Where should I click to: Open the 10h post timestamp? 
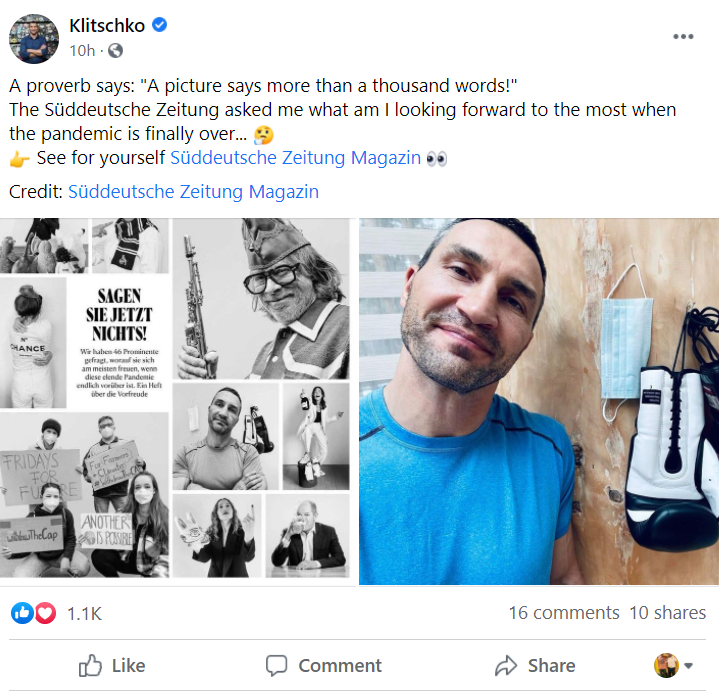pyautogui.click(x=82, y=50)
